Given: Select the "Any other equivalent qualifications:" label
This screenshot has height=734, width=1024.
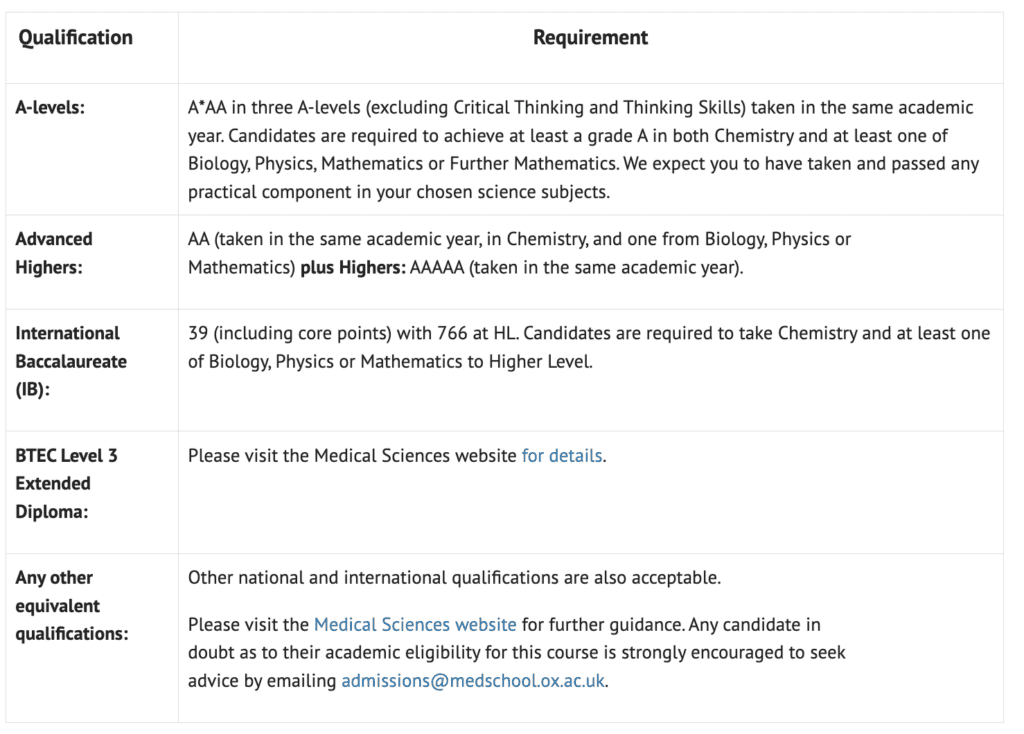Looking at the screenshot, I should coord(71,605).
